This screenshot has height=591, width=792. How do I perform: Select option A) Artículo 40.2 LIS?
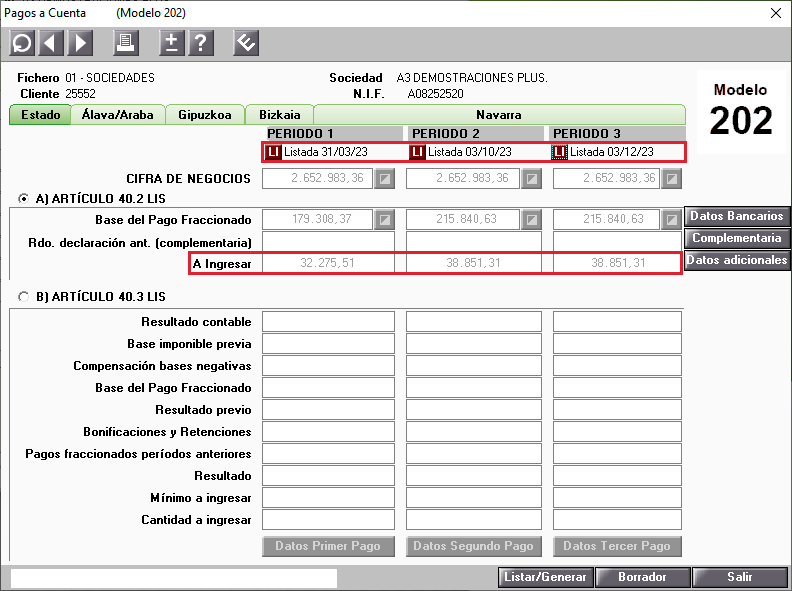click(x=23, y=199)
